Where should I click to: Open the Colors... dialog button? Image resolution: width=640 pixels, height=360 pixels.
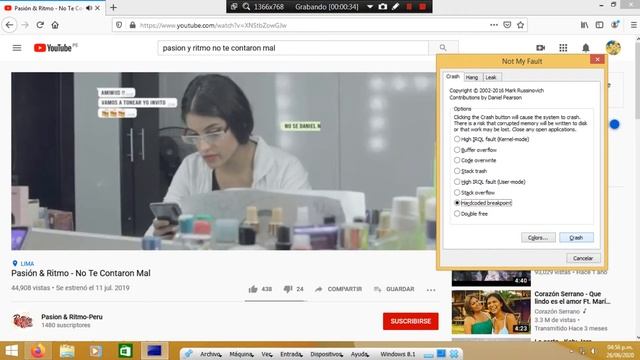click(538, 238)
